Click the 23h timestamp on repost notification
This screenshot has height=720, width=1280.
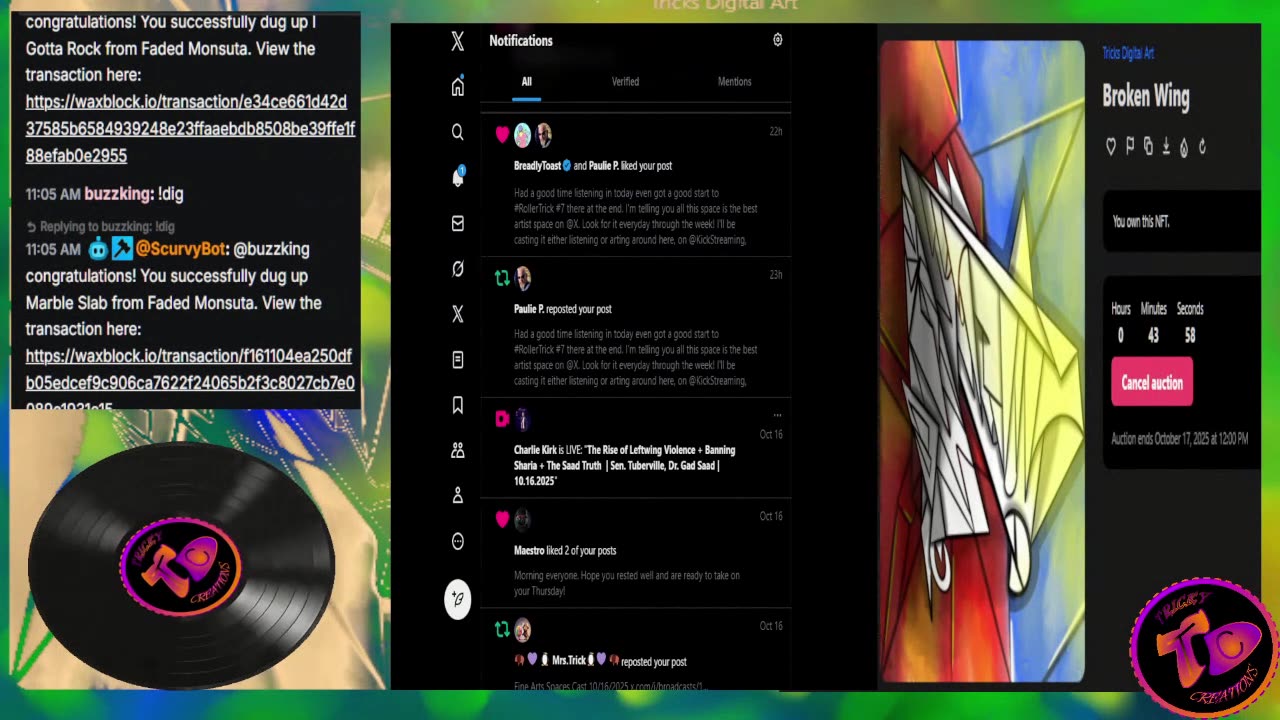pyautogui.click(x=776, y=275)
